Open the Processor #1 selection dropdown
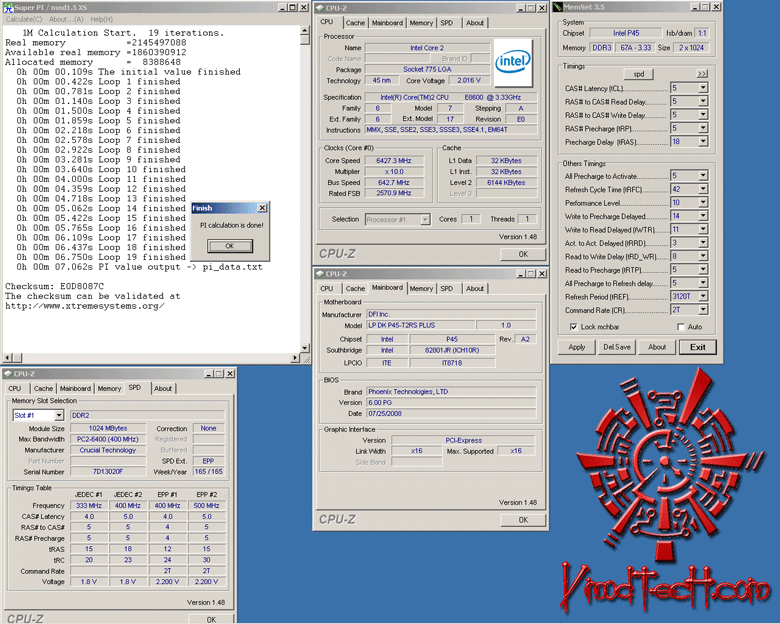Viewport: 780px width, 624px height. coord(425,219)
